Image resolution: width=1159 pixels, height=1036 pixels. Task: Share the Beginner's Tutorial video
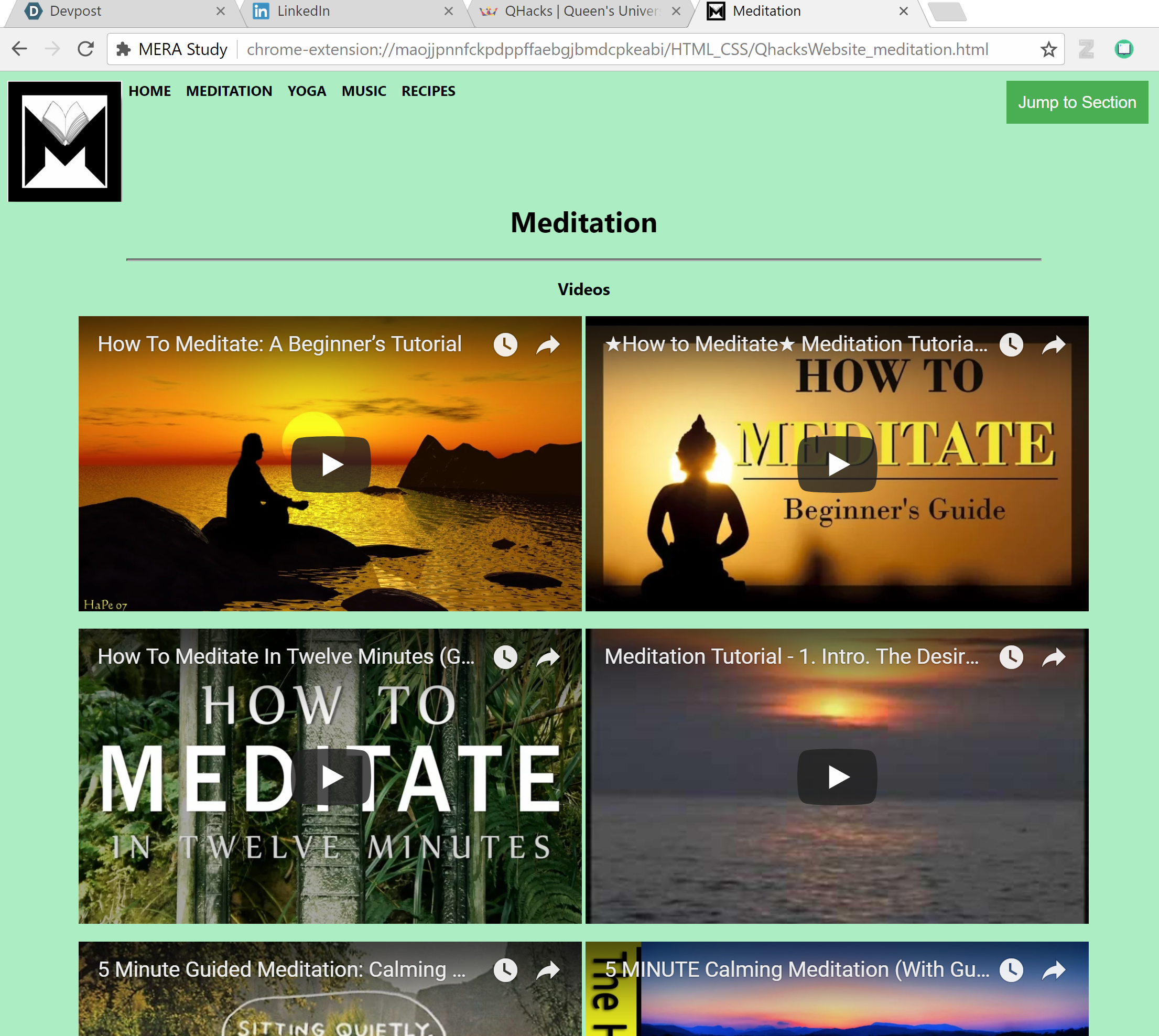pos(548,344)
